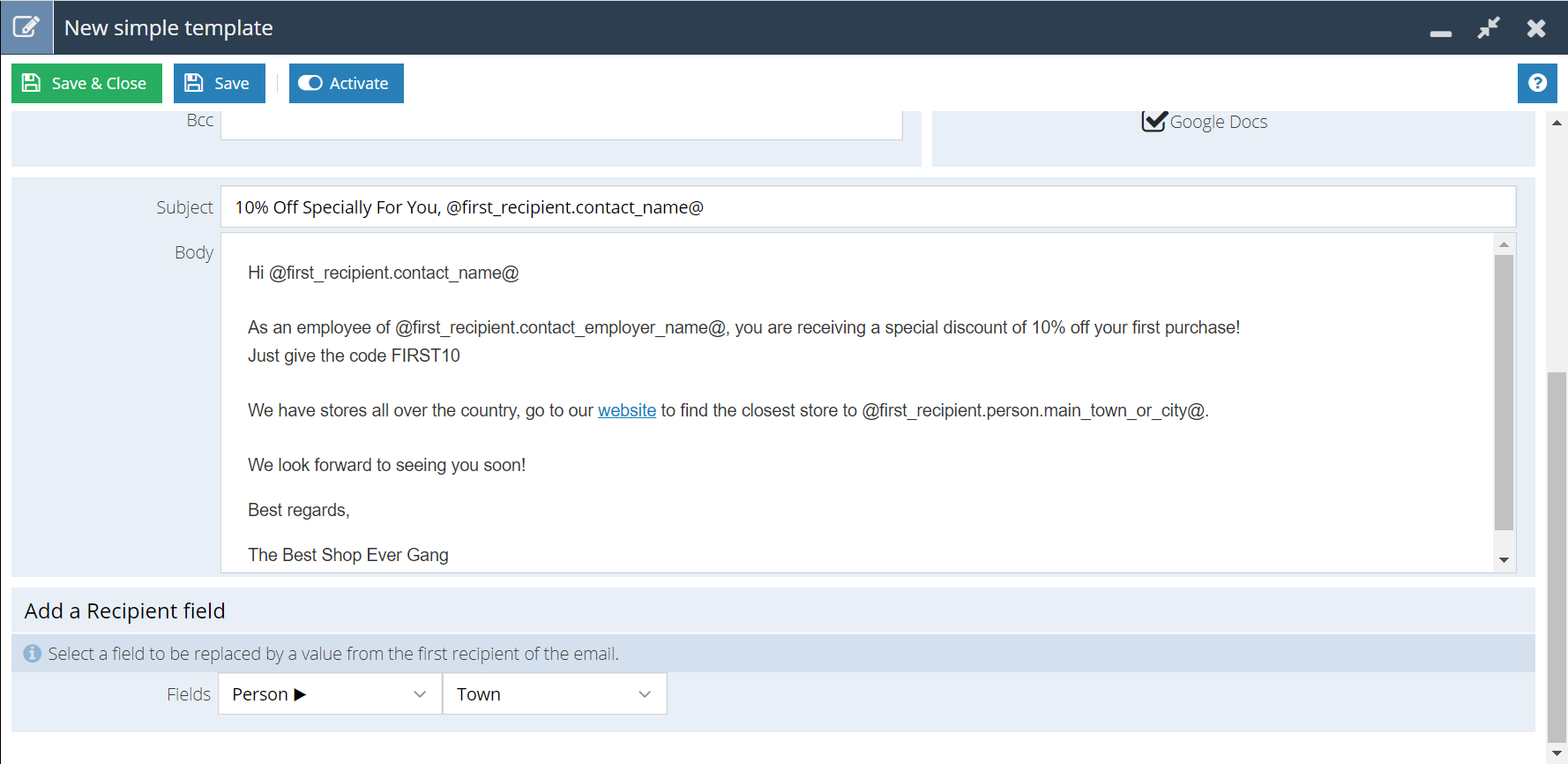Click the floppy disk icon on Save
The image size is (1568, 764).
pyautogui.click(x=194, y=83)
